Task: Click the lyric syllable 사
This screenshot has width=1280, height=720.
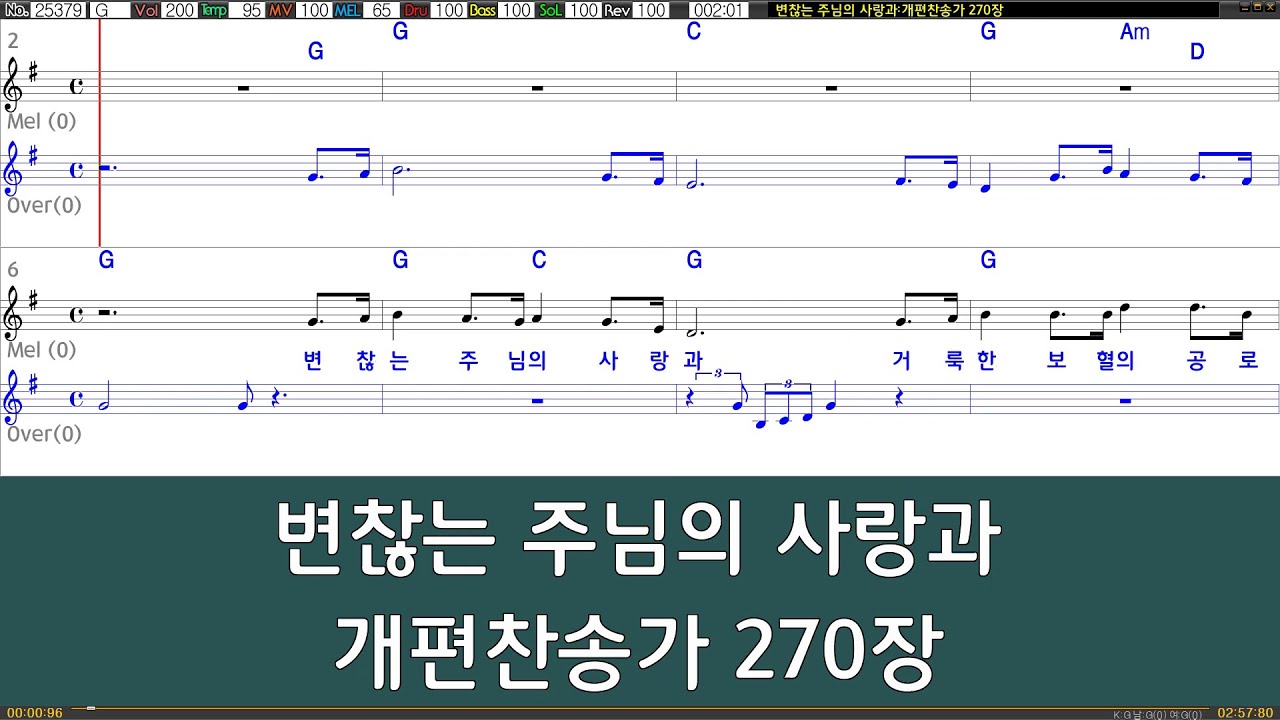Action: tap(609, 361)
